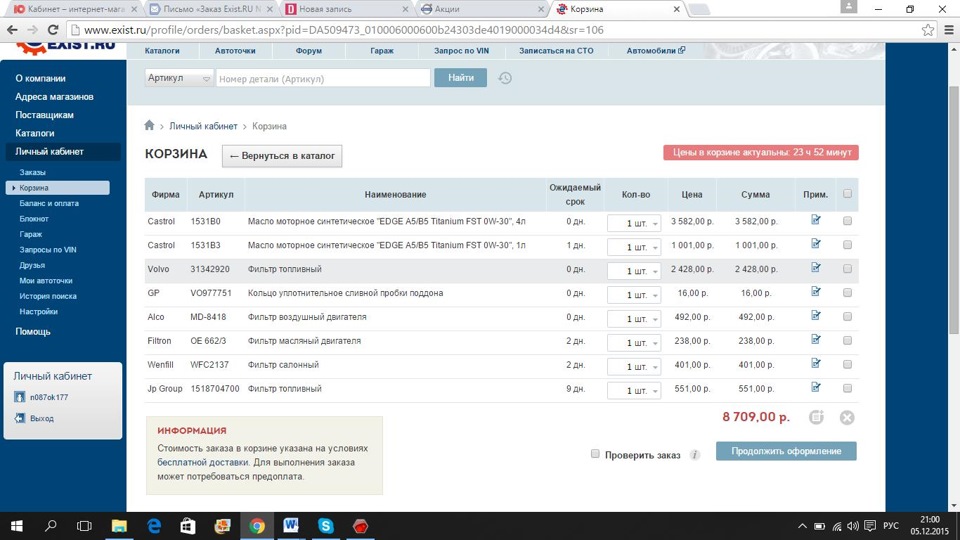The height and width of the screenshot is (540, 960).
Task: Toggle the select-all checkbox in table header
Action: (847, 193)
